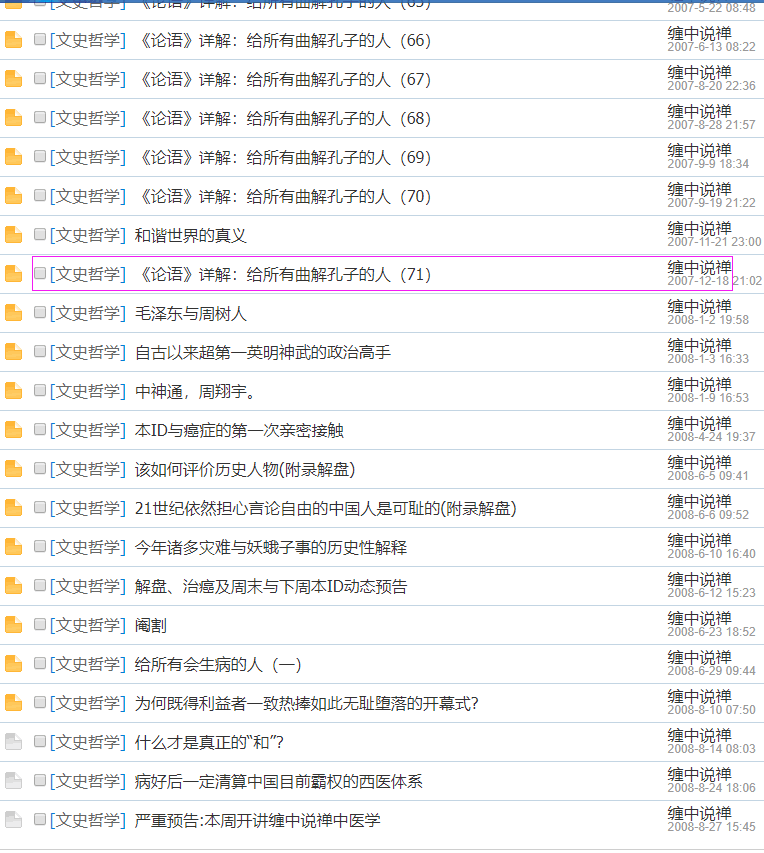This screenshot has width=764, height=853.
Task: Click [文史哲学] tag on 中神通，周翔宇。 row
Action: (88, 392)
